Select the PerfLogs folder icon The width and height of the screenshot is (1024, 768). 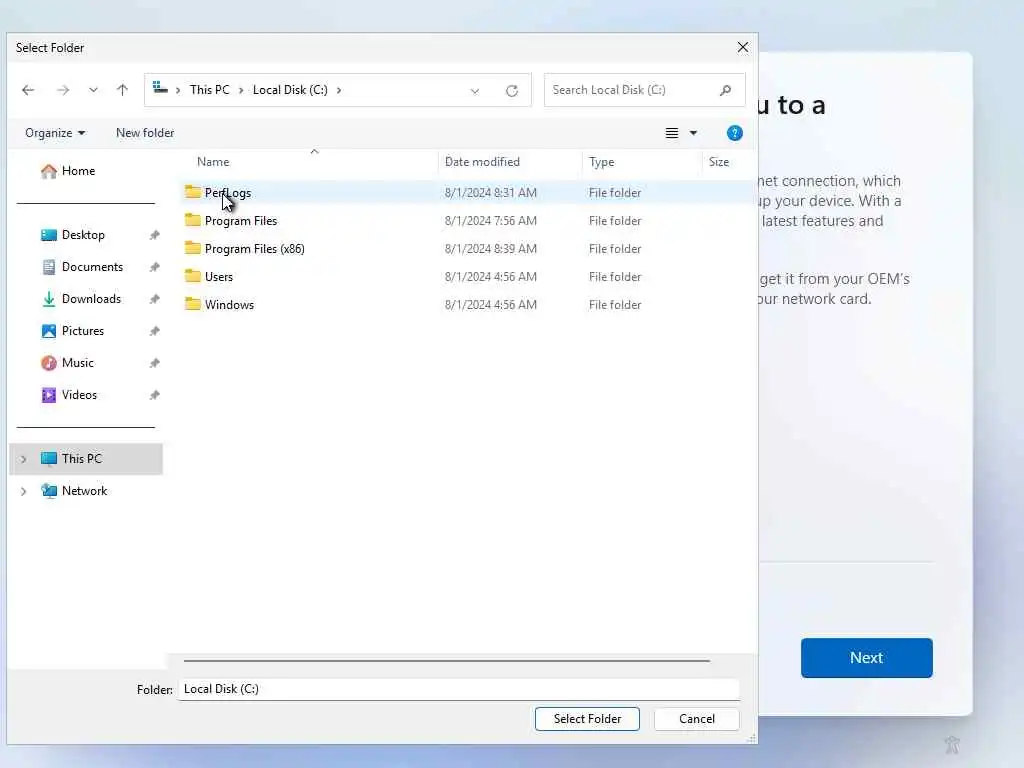click(193, 191)
